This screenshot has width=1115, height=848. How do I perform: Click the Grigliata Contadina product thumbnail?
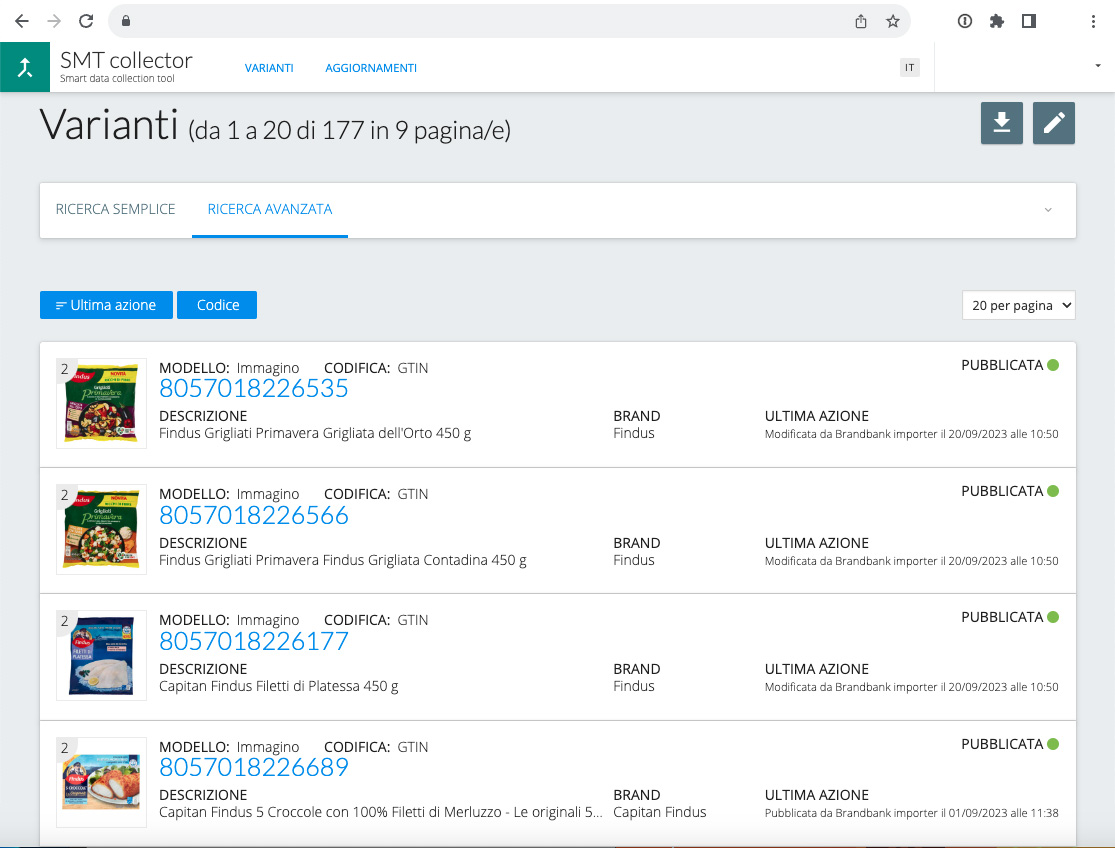(102, 529)
